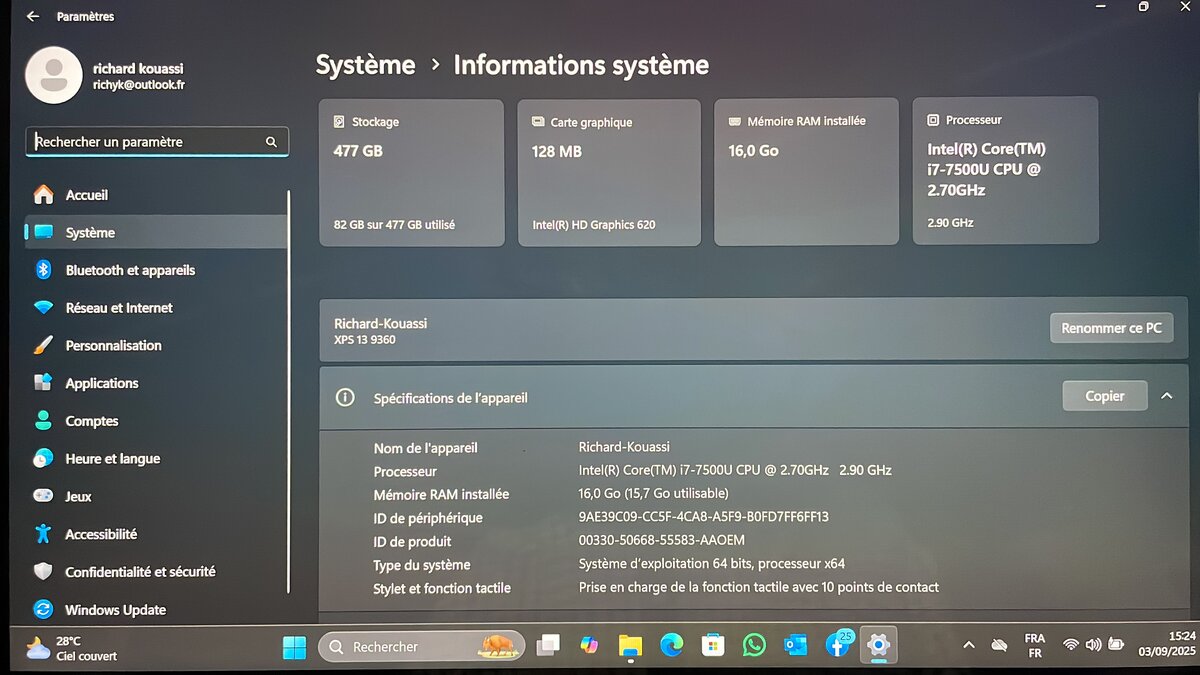Click the Rechercher un paramètre search field
The width and height of the screenshot is (1200, 675).
pyautogui.click(x=157, y=141)
